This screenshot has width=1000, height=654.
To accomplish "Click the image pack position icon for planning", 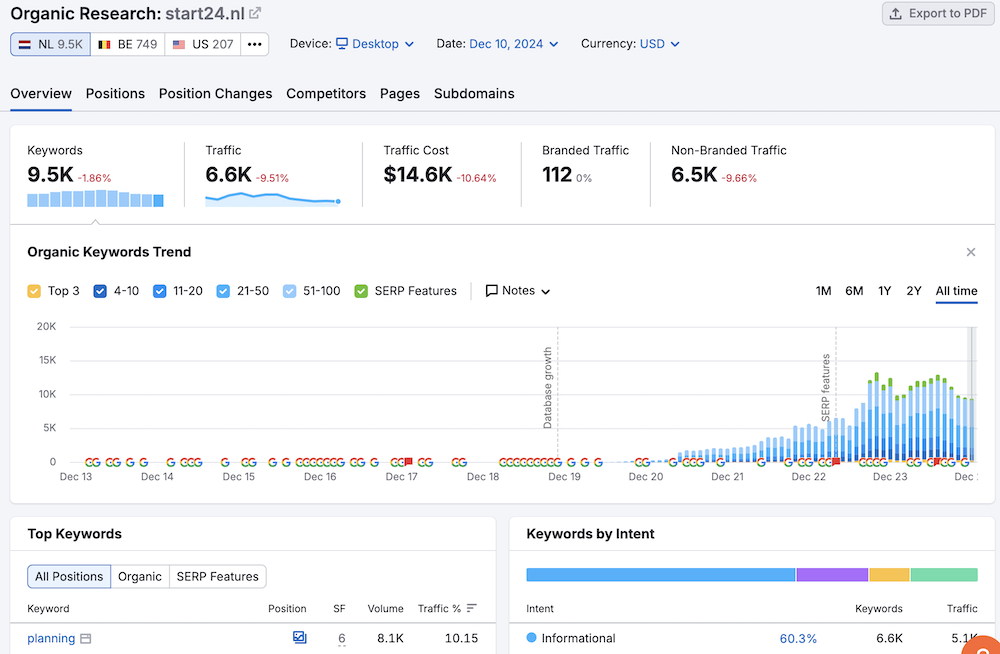I will (x=299, y=637).
